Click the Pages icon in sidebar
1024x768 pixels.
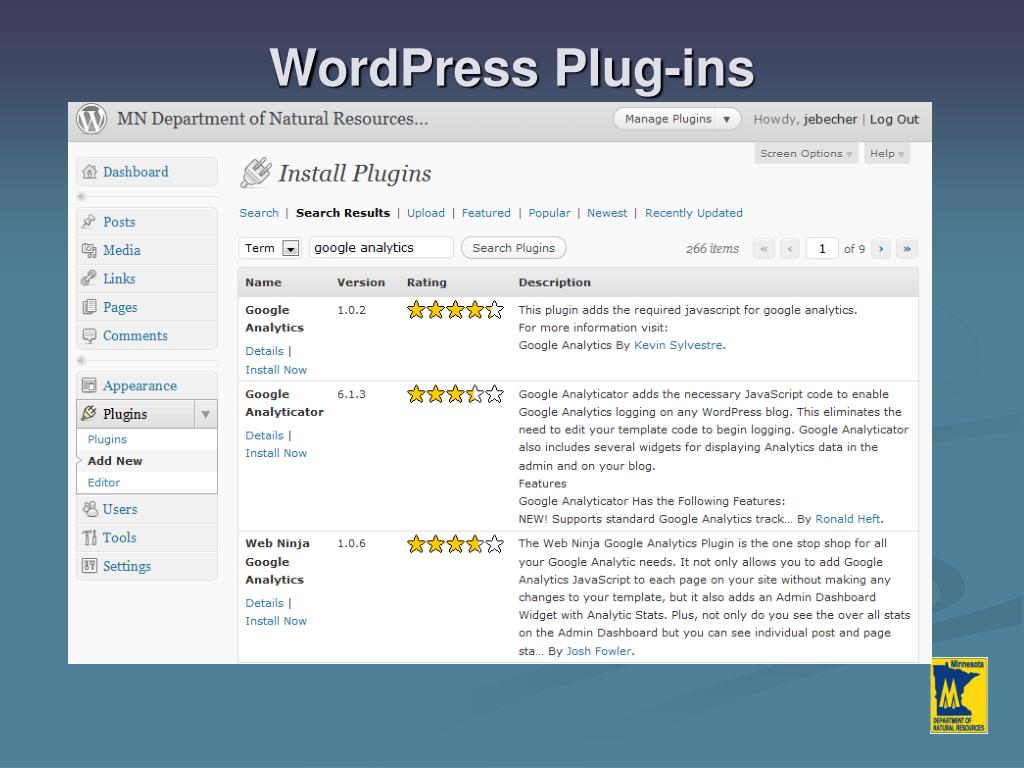click(x=89, y=307)
